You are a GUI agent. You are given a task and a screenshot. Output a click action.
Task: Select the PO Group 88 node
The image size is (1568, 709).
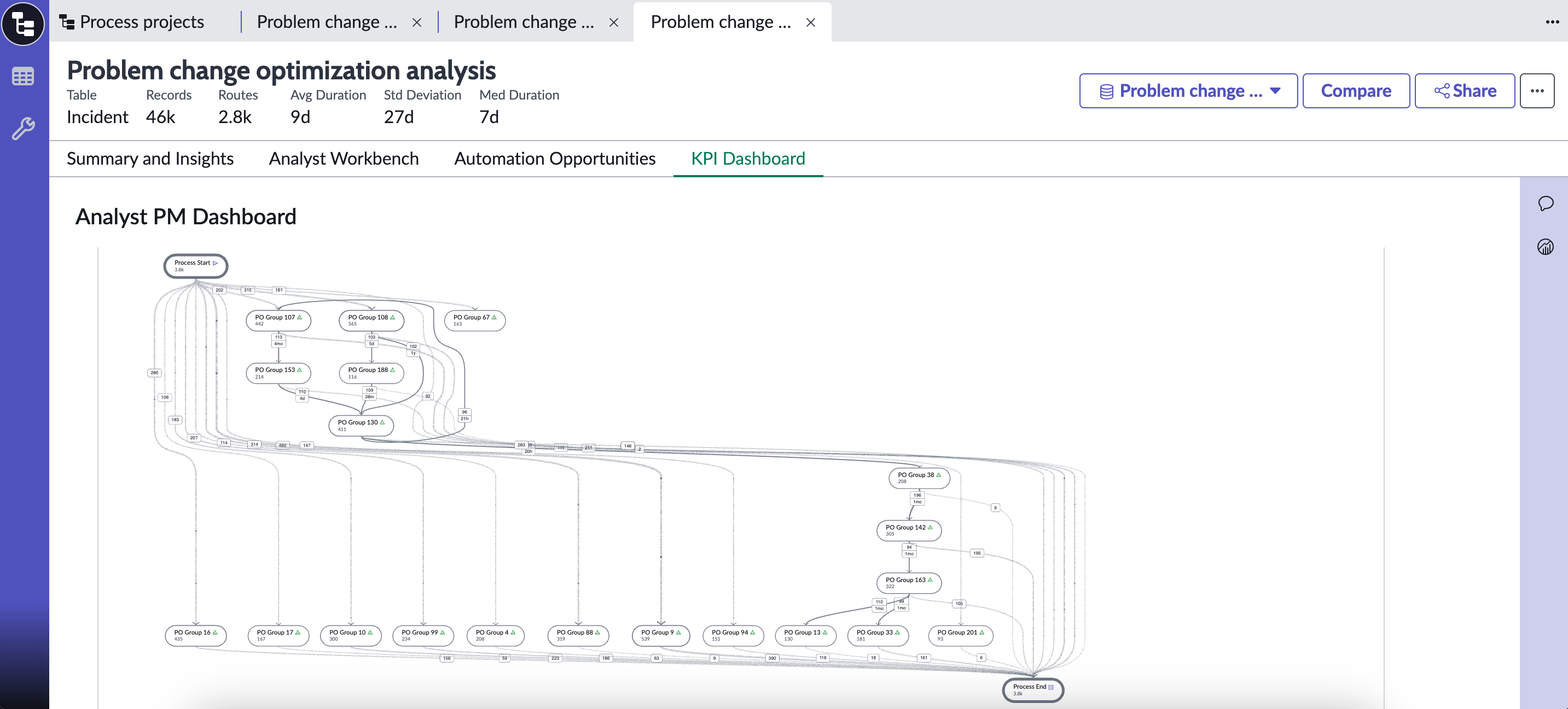[578, 635]
